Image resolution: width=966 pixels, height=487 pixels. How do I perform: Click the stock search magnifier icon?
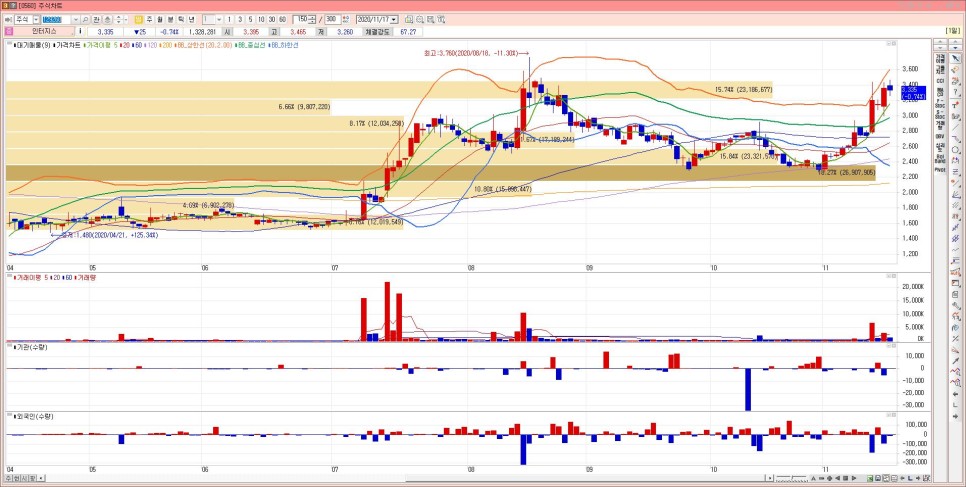[x=86, y=19]
